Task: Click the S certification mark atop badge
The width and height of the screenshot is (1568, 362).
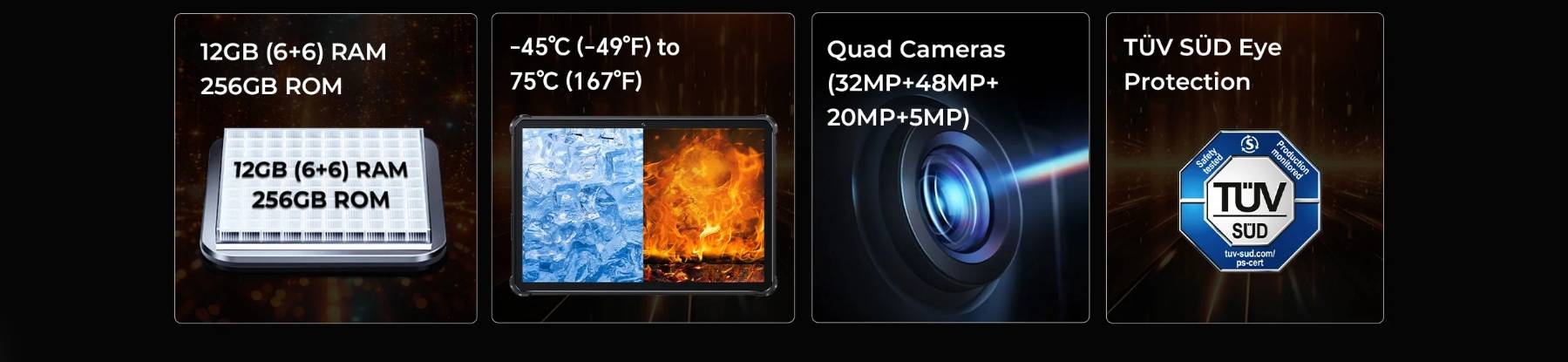Action: pos(1249,143)
